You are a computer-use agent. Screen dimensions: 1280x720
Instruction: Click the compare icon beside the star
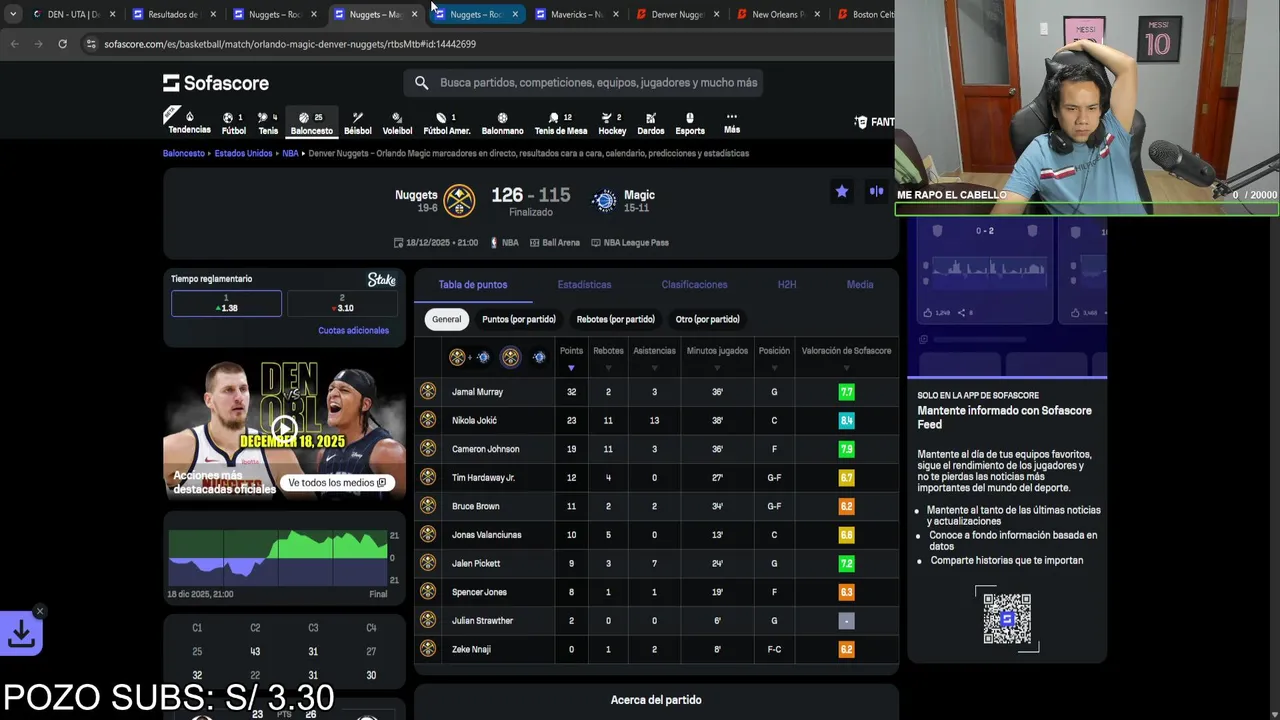coord(876,191)
